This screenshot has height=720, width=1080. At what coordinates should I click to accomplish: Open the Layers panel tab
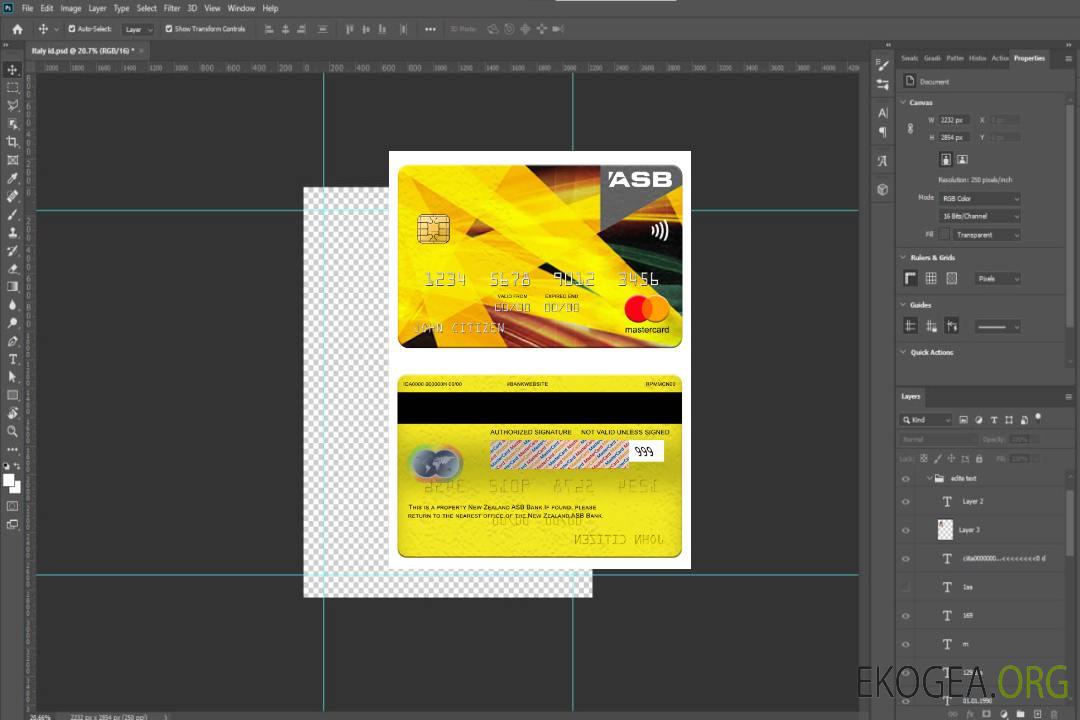point(911,396)
